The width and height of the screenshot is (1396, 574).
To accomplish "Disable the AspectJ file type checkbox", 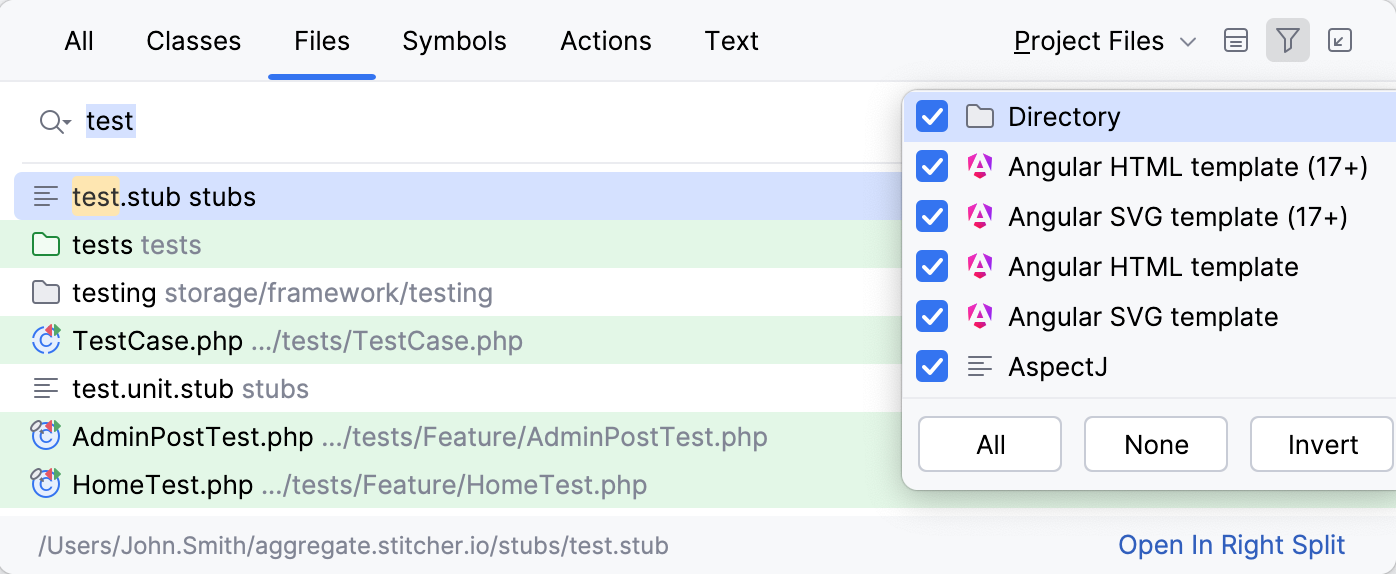I will [932, 367].
